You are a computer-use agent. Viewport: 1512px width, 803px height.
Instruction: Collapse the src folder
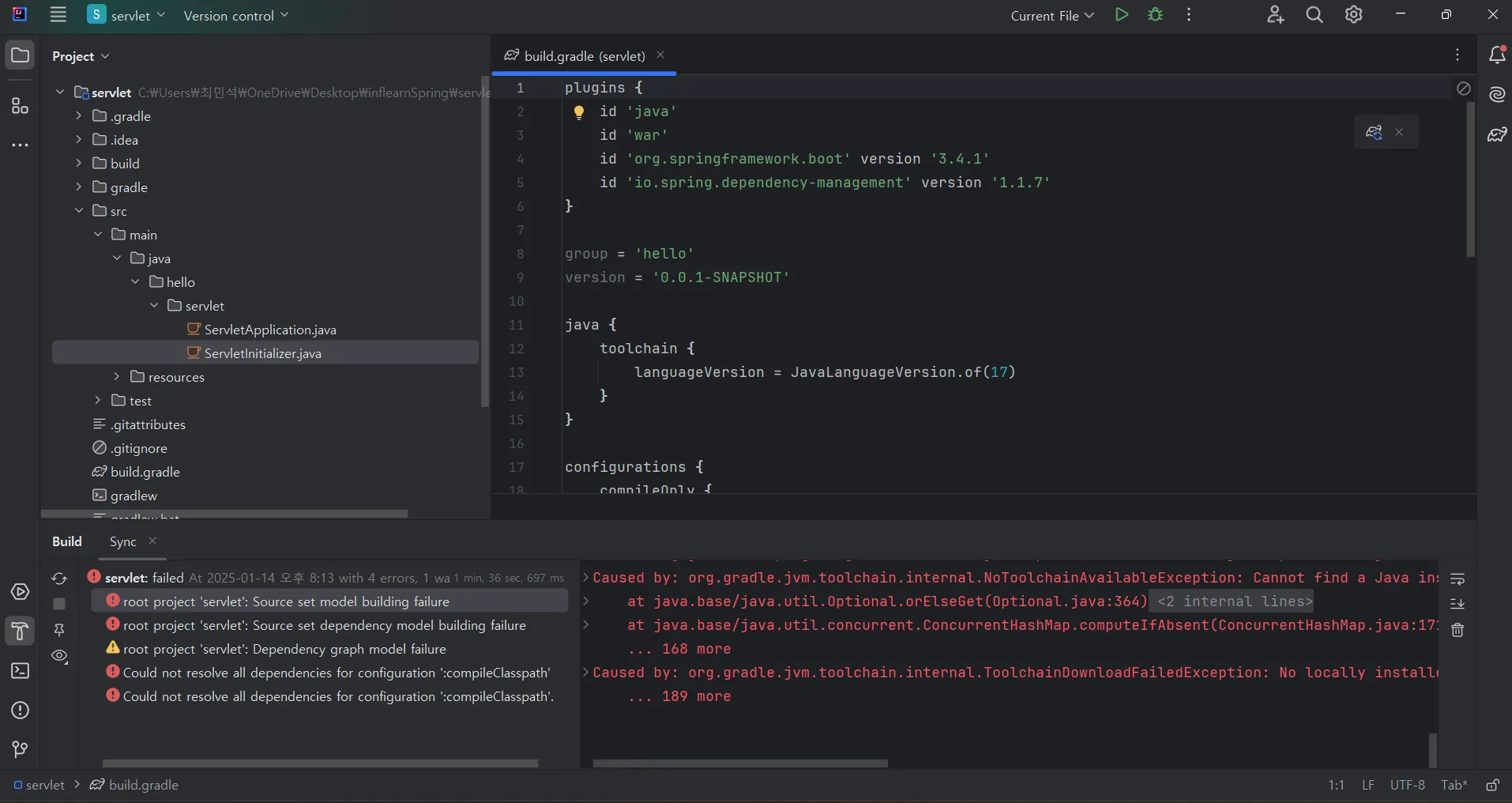79,211
